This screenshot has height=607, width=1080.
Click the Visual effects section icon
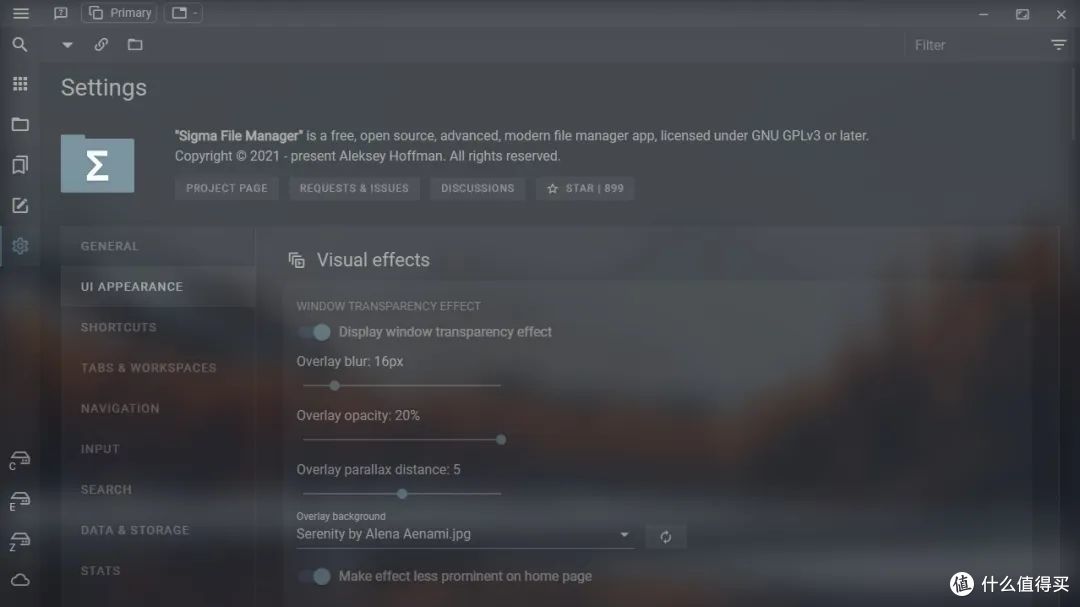pos(297,260)
